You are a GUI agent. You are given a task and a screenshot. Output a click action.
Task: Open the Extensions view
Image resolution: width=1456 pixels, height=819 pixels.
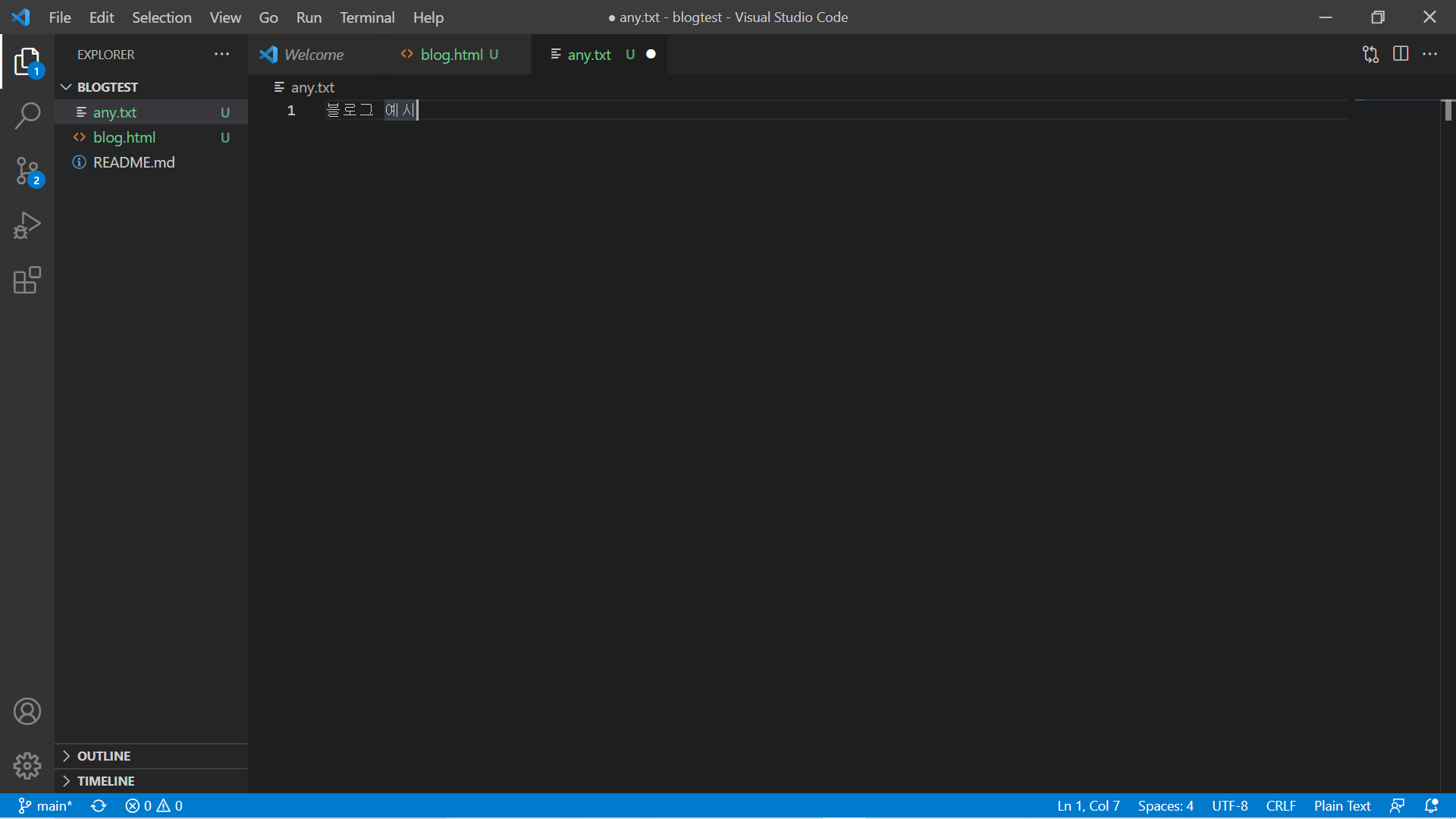(x=27, y=280)
